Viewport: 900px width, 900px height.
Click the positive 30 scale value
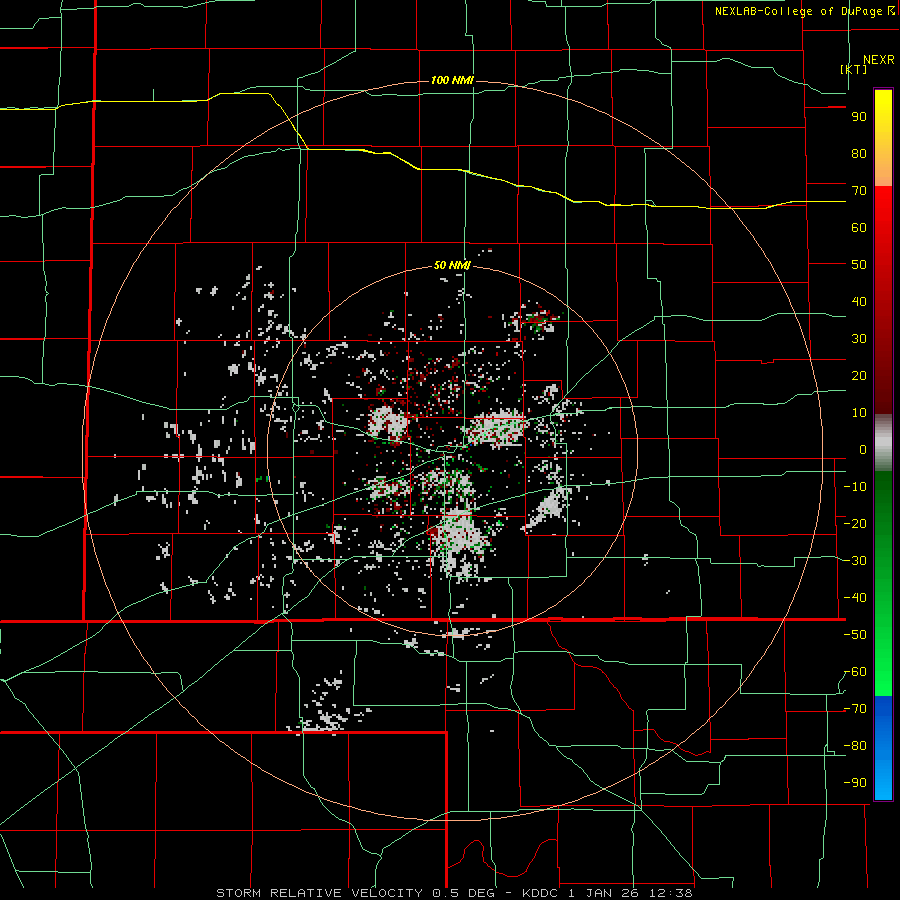[859, 339]
